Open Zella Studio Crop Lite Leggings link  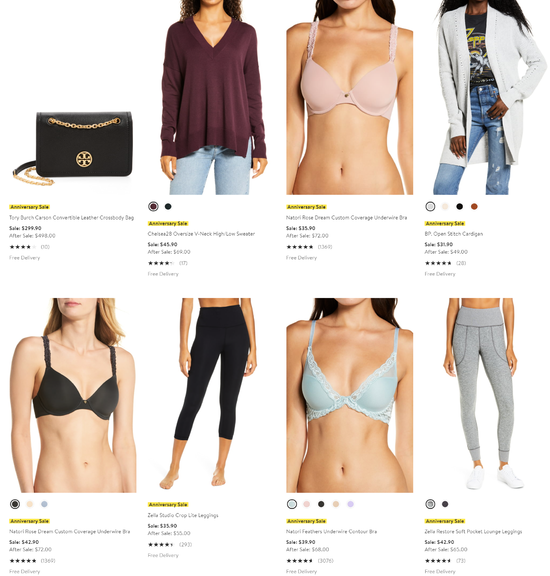tap(183, 515)
